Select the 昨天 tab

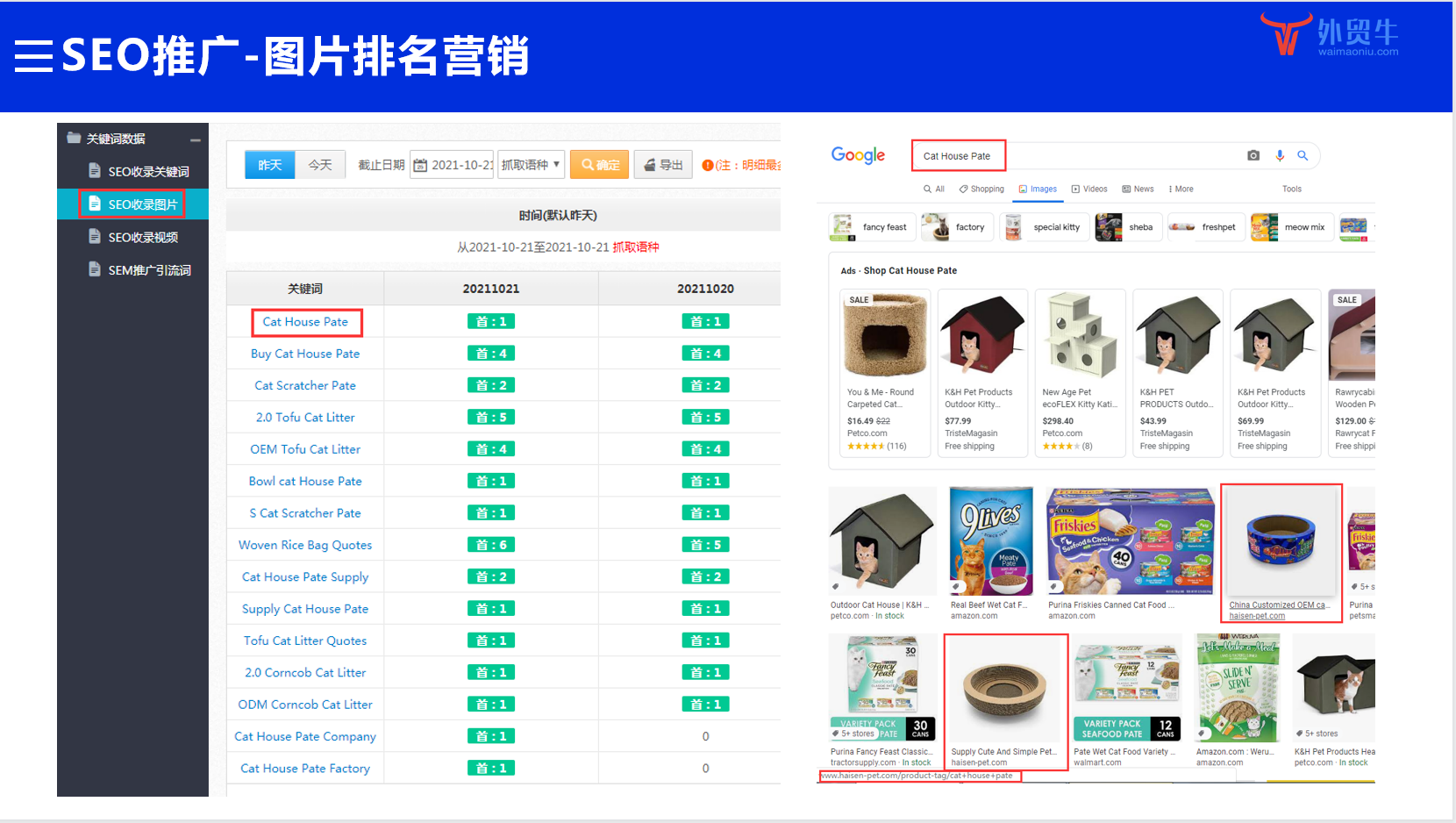tap(269, 165)
